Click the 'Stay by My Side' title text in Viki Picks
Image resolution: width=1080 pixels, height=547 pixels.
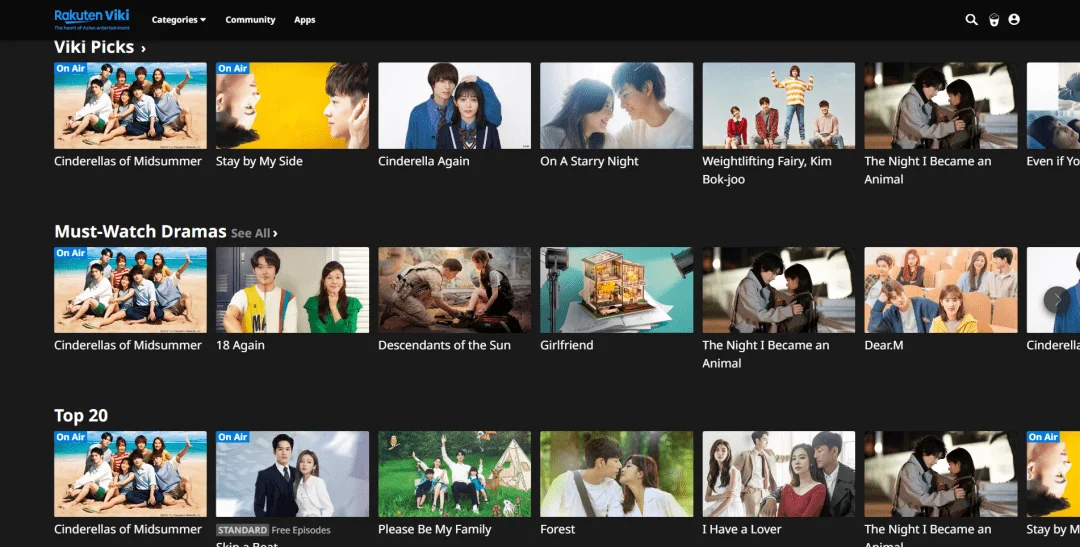click(259, 161)
